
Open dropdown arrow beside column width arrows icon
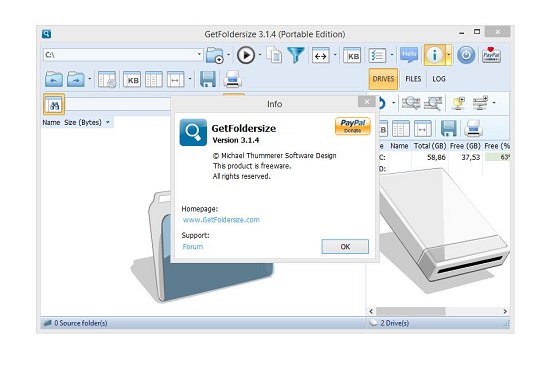[x=335, y=55]
